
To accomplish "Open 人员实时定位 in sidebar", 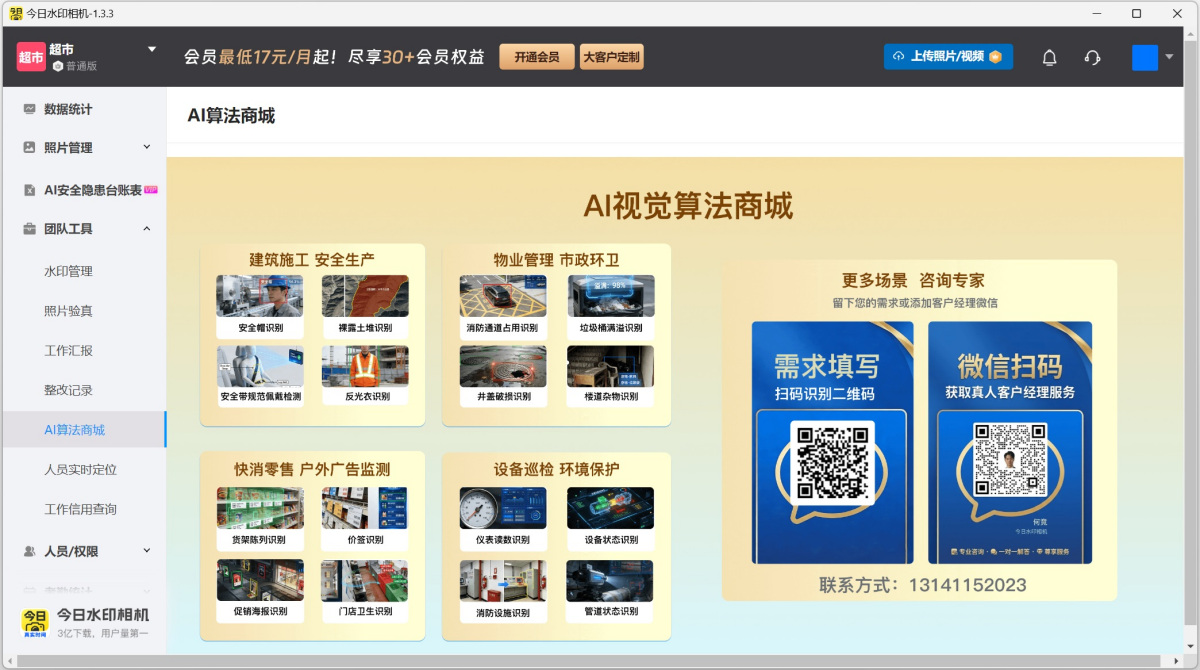I will click(80, 469).
